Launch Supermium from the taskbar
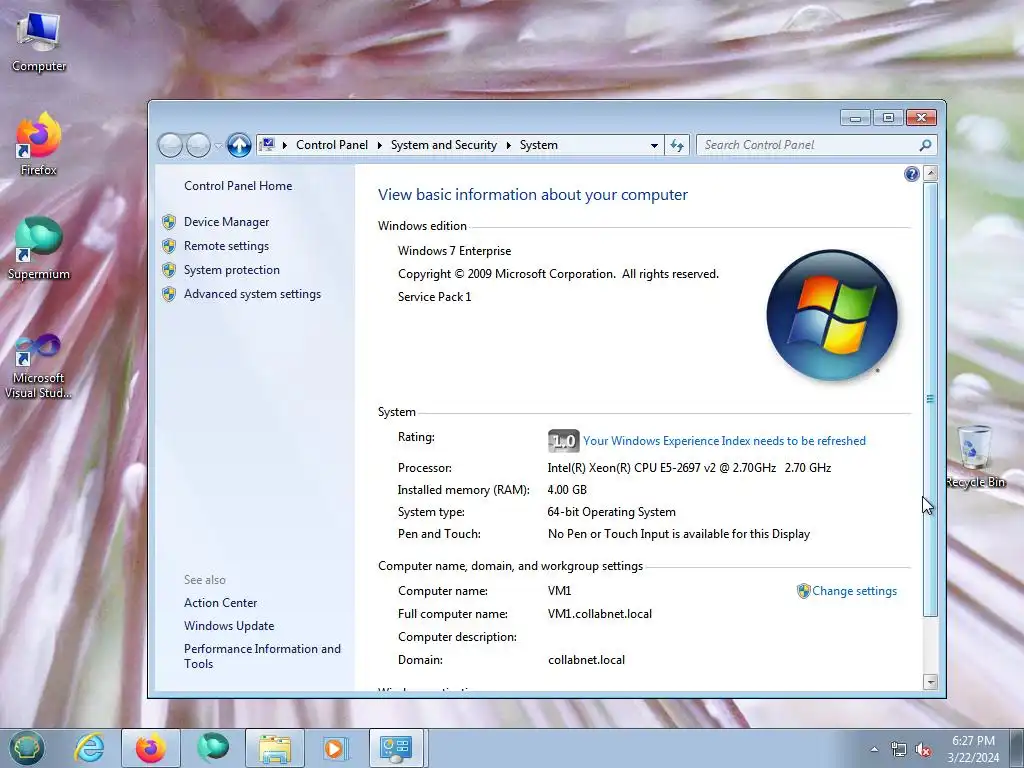The image size is (1024, 768). [213, 748]
